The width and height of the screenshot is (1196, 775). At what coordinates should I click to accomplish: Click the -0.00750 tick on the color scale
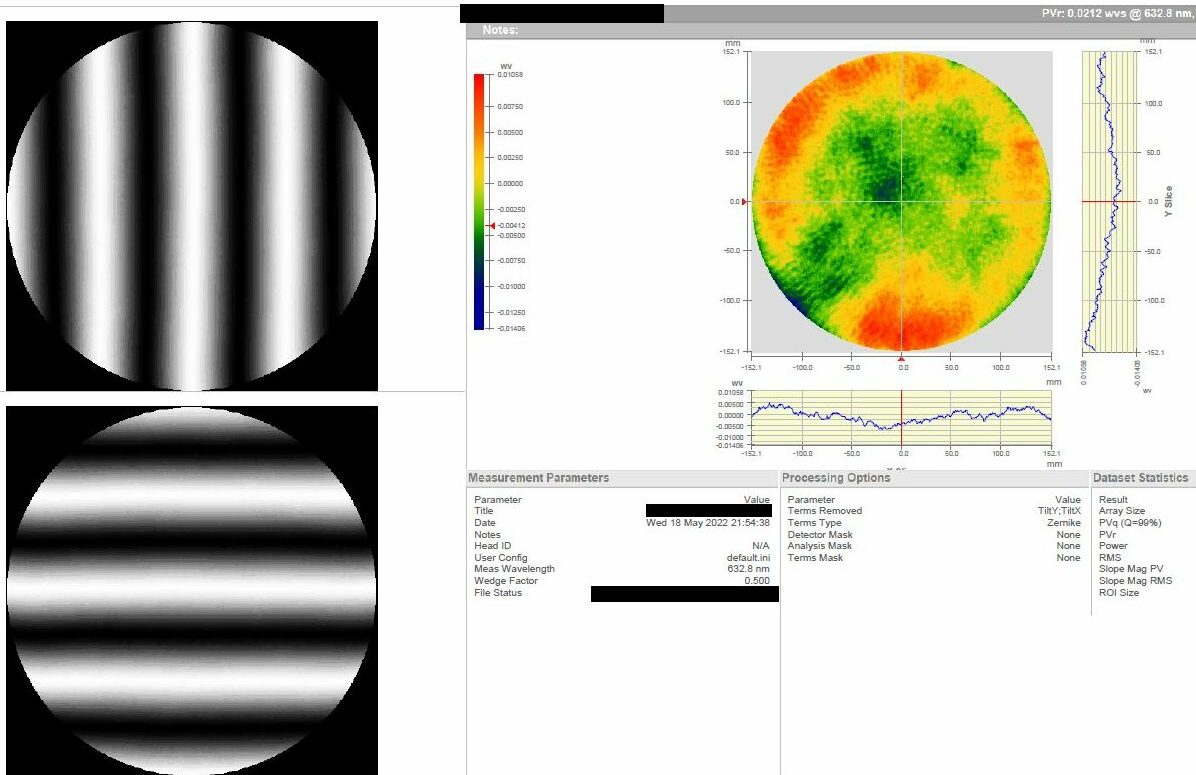point(510,261)
